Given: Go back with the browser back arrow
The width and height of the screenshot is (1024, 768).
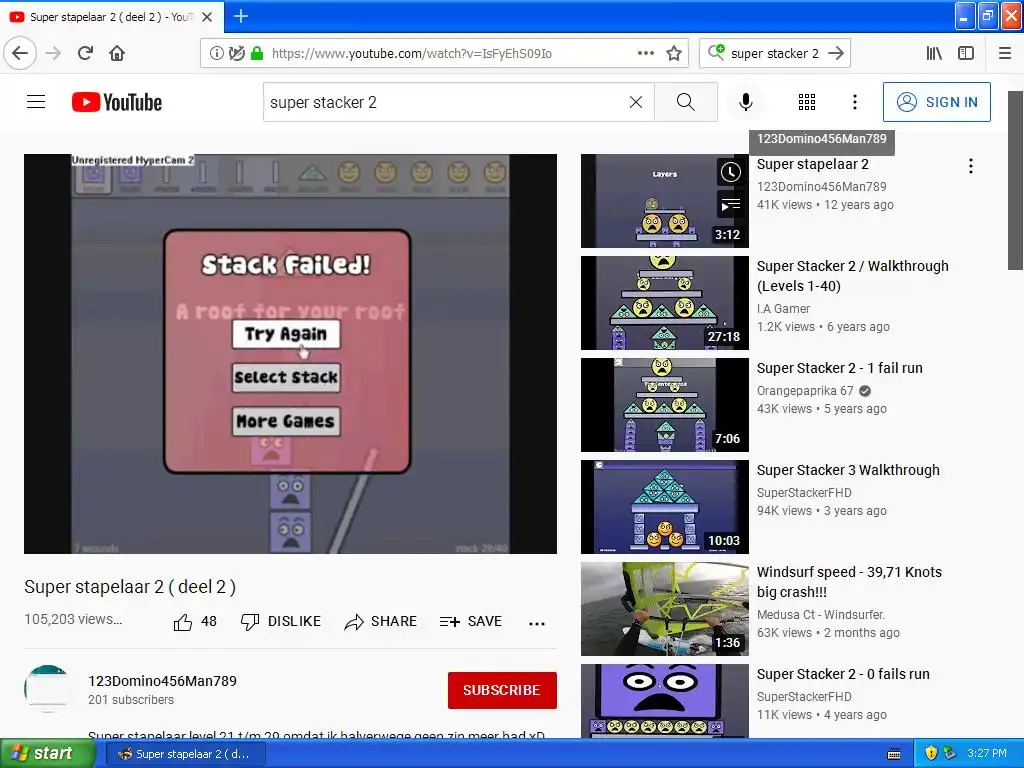Looking at the screenshot, I should [20, 53].
